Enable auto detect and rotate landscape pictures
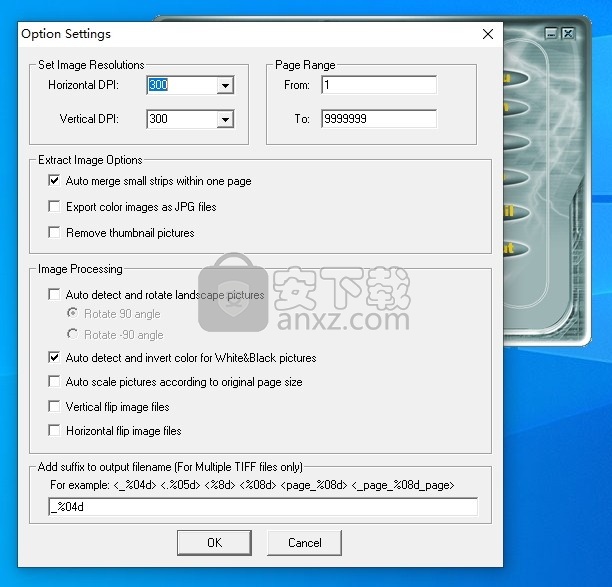Screen dimensions: 612x587 [54, 295]
